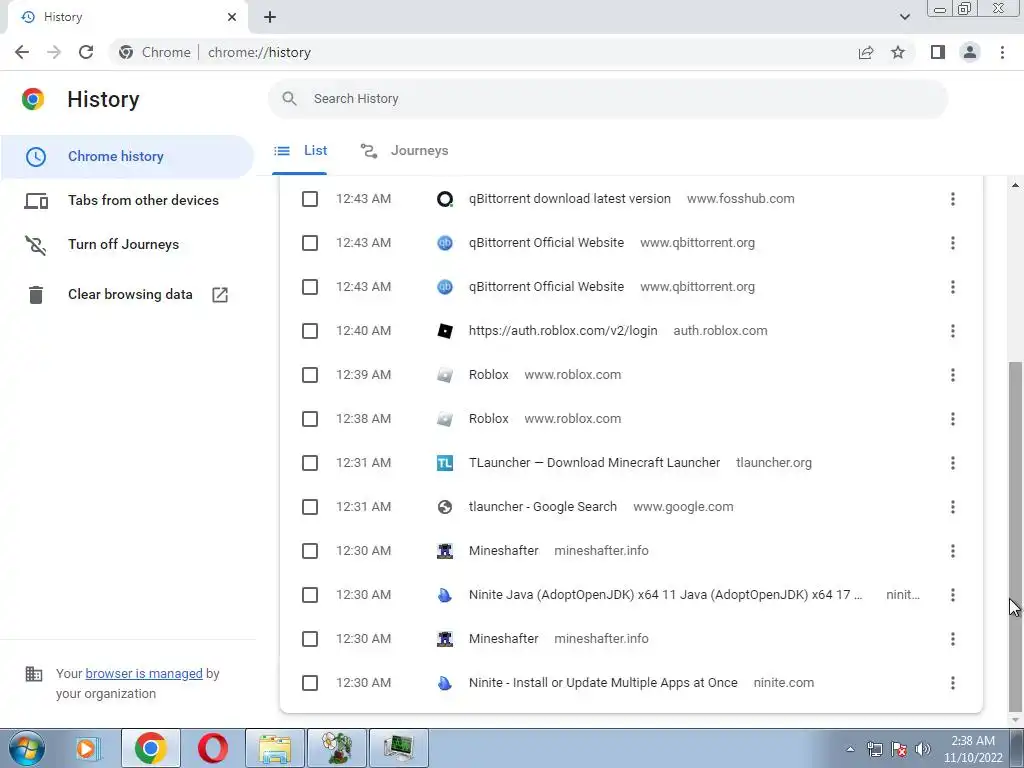
Task: Open File Explorer folder on the taskbar
Action: tap(275, 748)
